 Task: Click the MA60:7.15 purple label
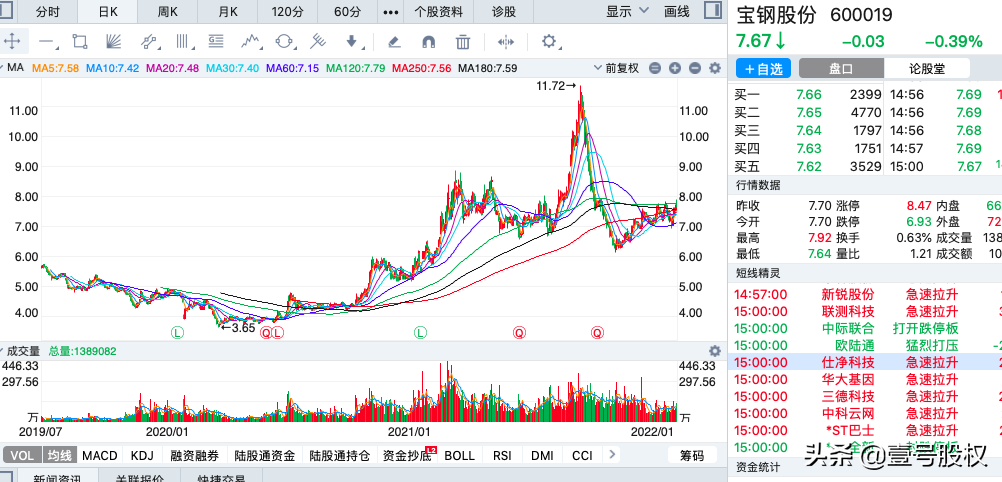click(292, 68)
